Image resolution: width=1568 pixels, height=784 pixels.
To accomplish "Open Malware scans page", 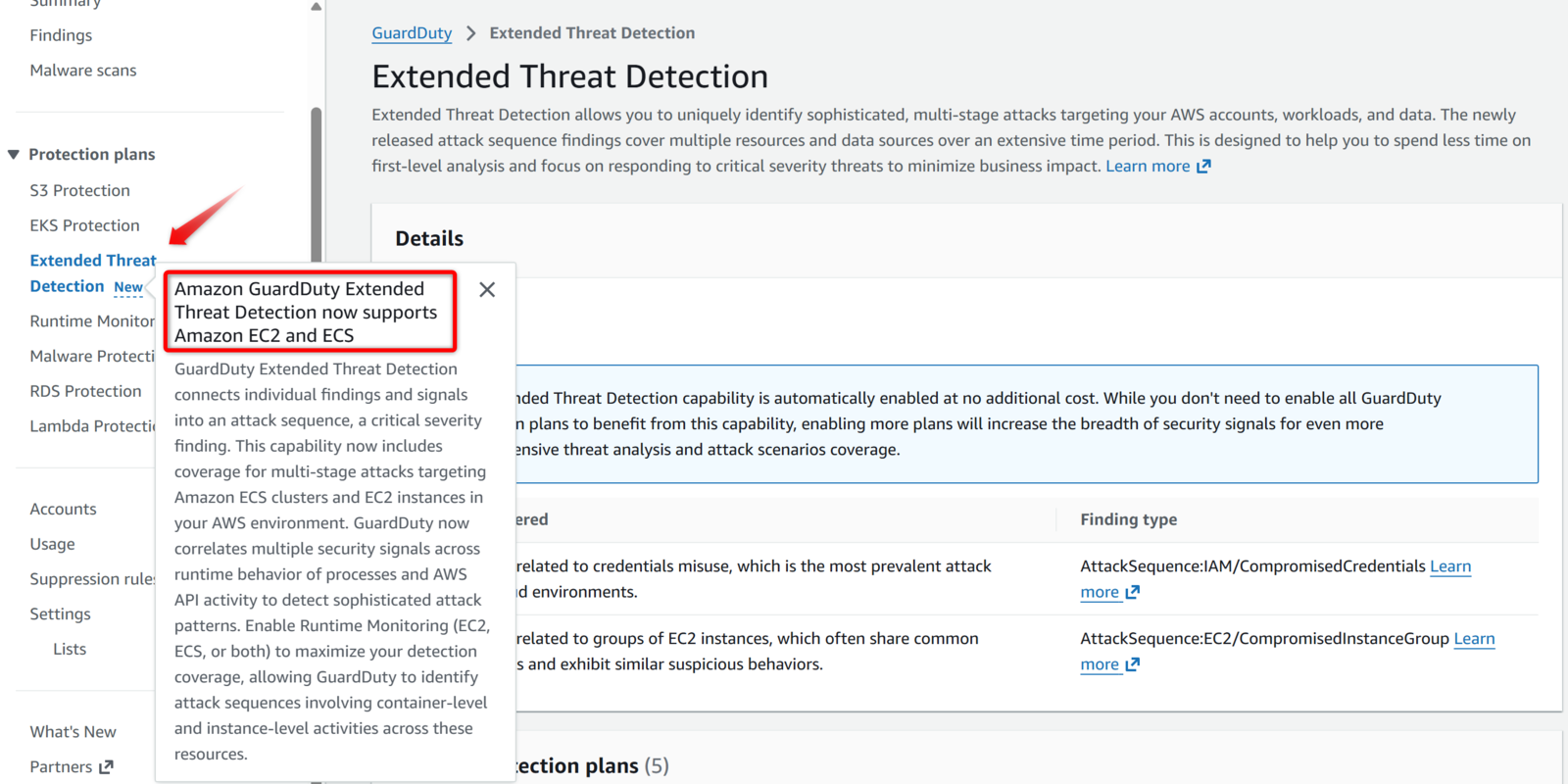I will 83,71.
